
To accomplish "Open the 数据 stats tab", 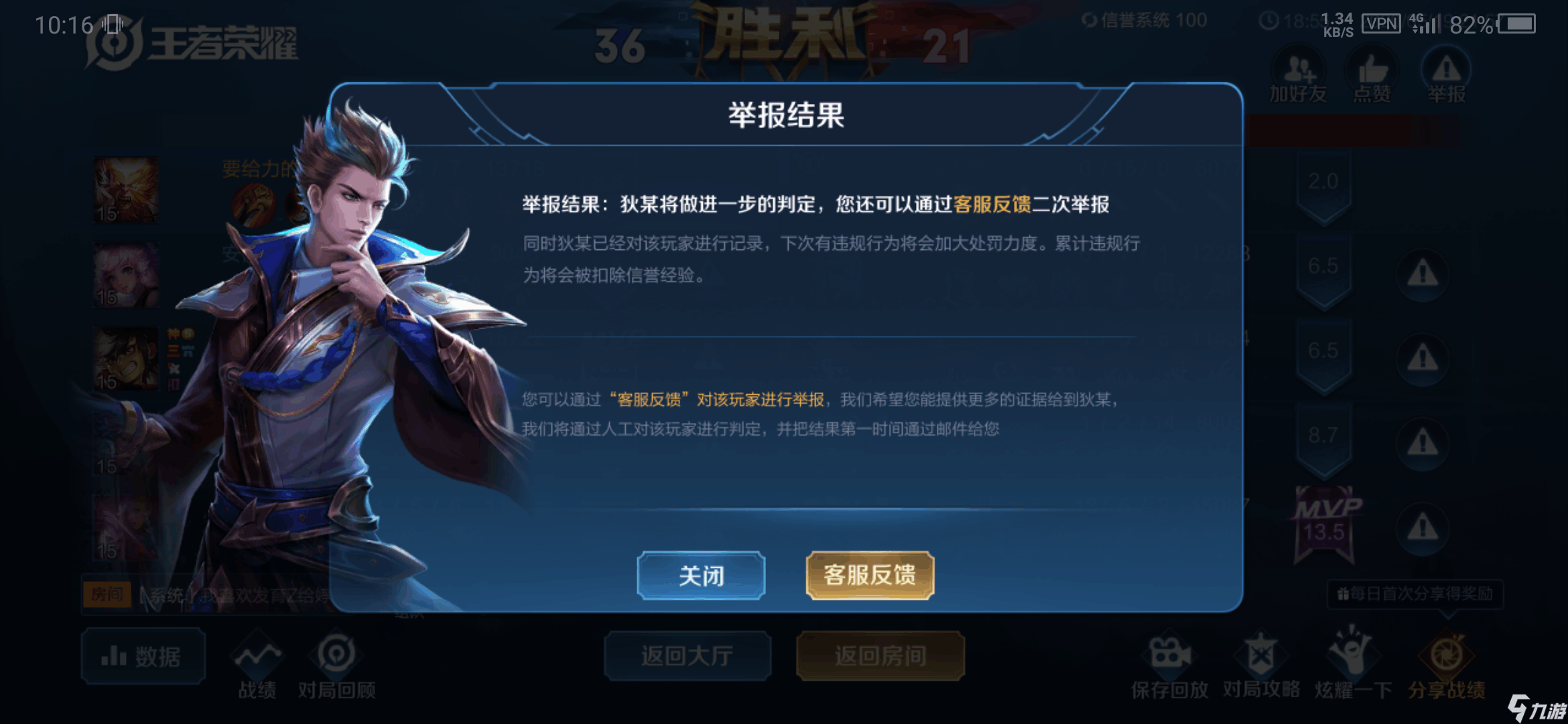I will pos(143,656).
